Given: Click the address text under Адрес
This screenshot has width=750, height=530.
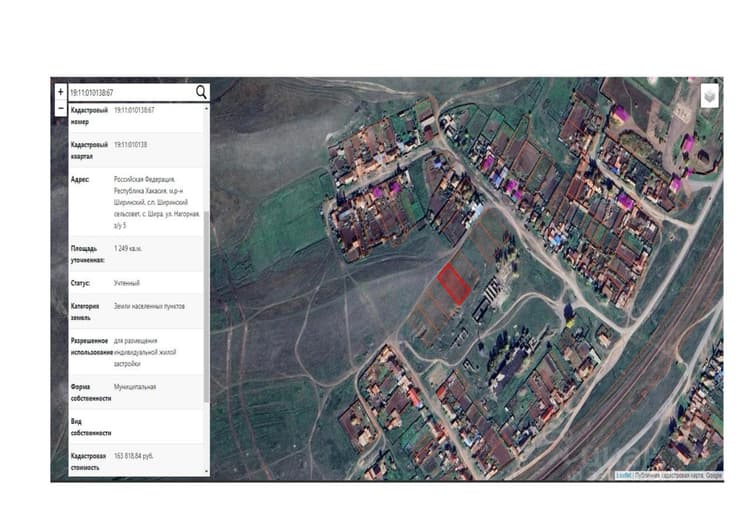Looking at the screenshot, I should (x=157, y=202).
